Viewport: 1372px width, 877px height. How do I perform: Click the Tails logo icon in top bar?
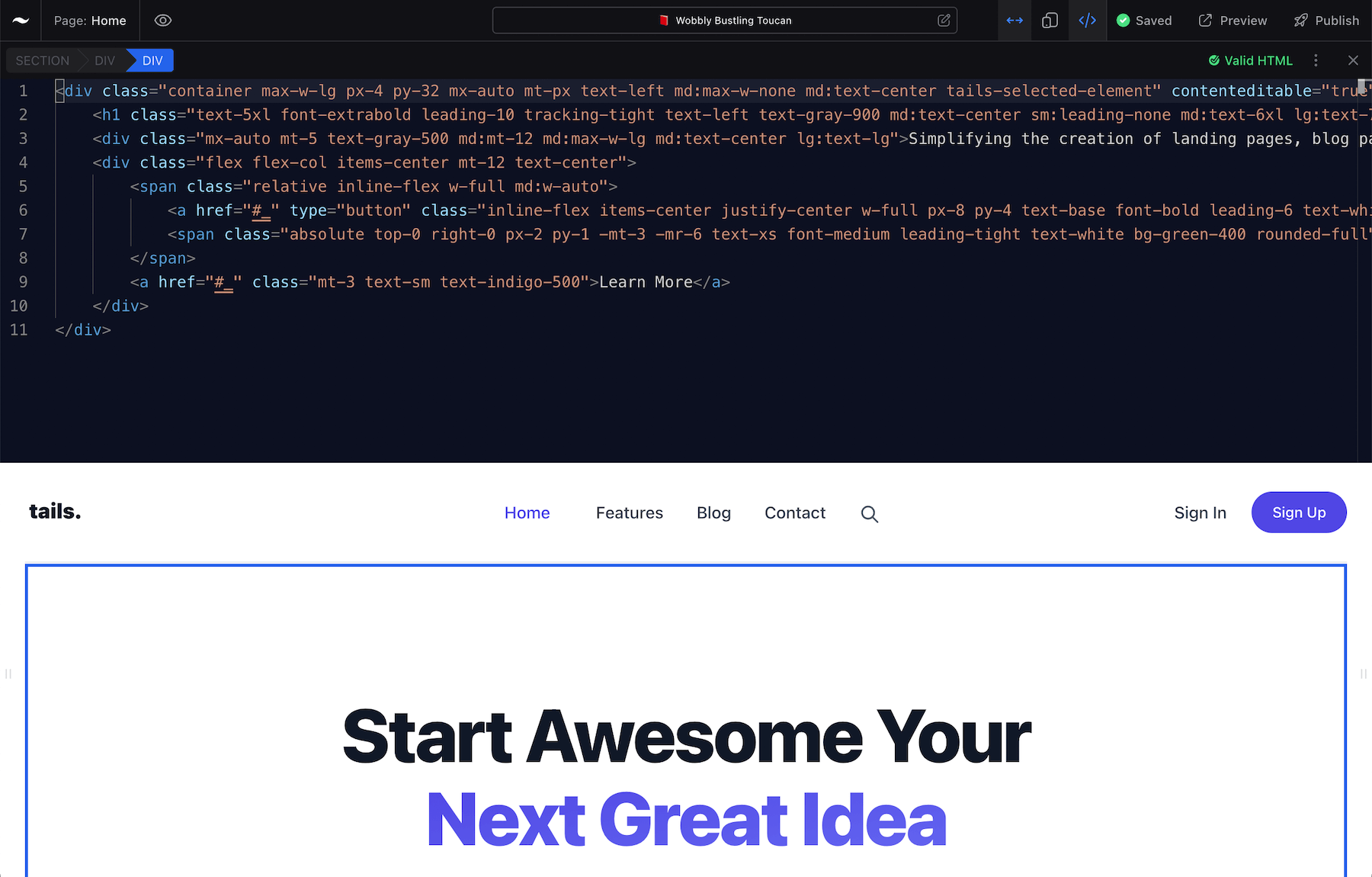coord(21,21)
